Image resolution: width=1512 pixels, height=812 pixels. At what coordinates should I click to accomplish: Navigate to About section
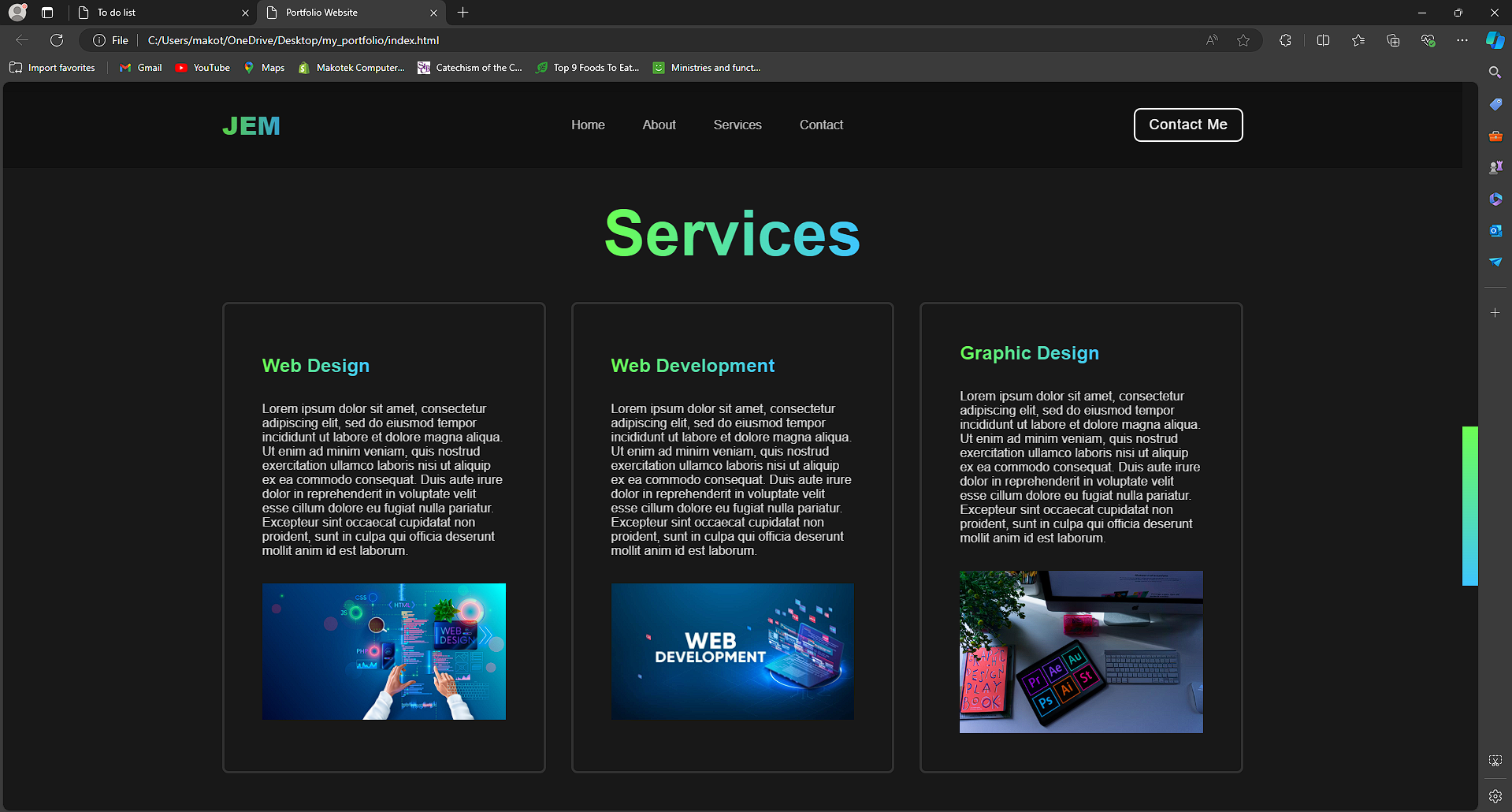pos(659,125)
